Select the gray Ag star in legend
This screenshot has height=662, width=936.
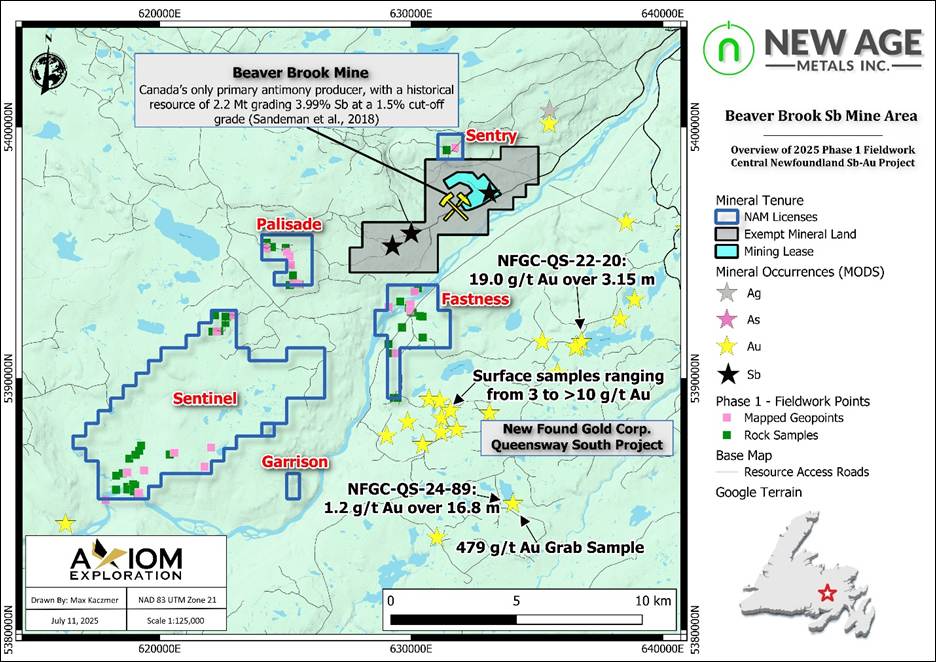click(x=725, y=292)
